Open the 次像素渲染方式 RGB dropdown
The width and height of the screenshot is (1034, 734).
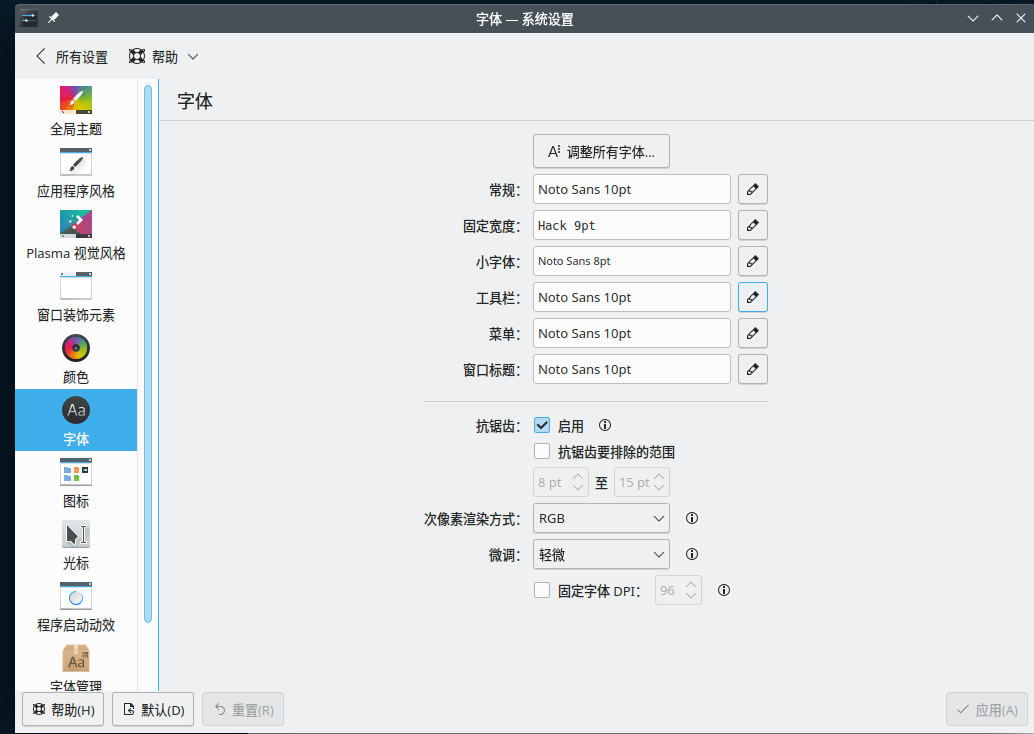point(601,518)
